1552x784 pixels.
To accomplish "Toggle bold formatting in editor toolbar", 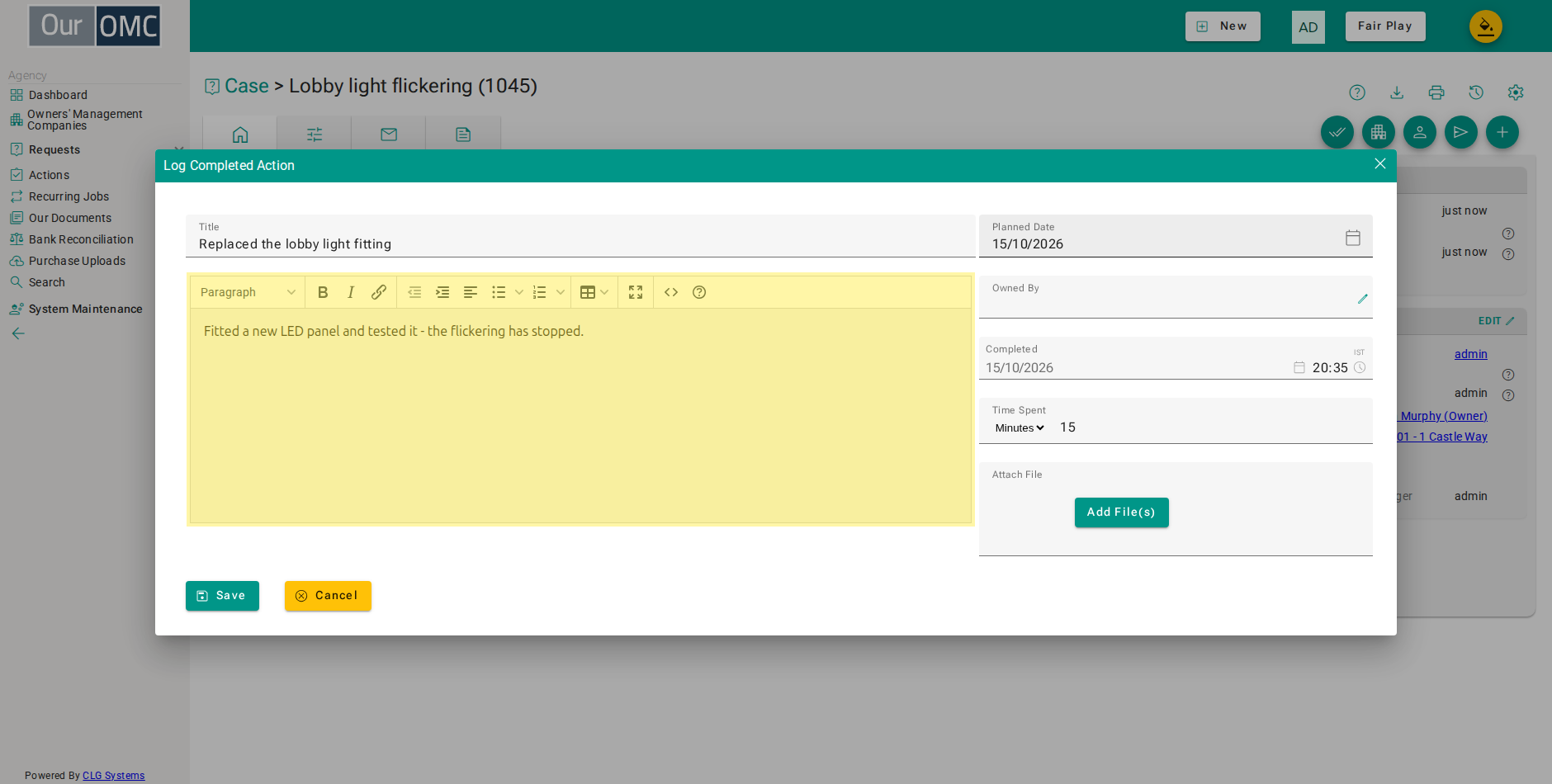I will pos(323,292).
